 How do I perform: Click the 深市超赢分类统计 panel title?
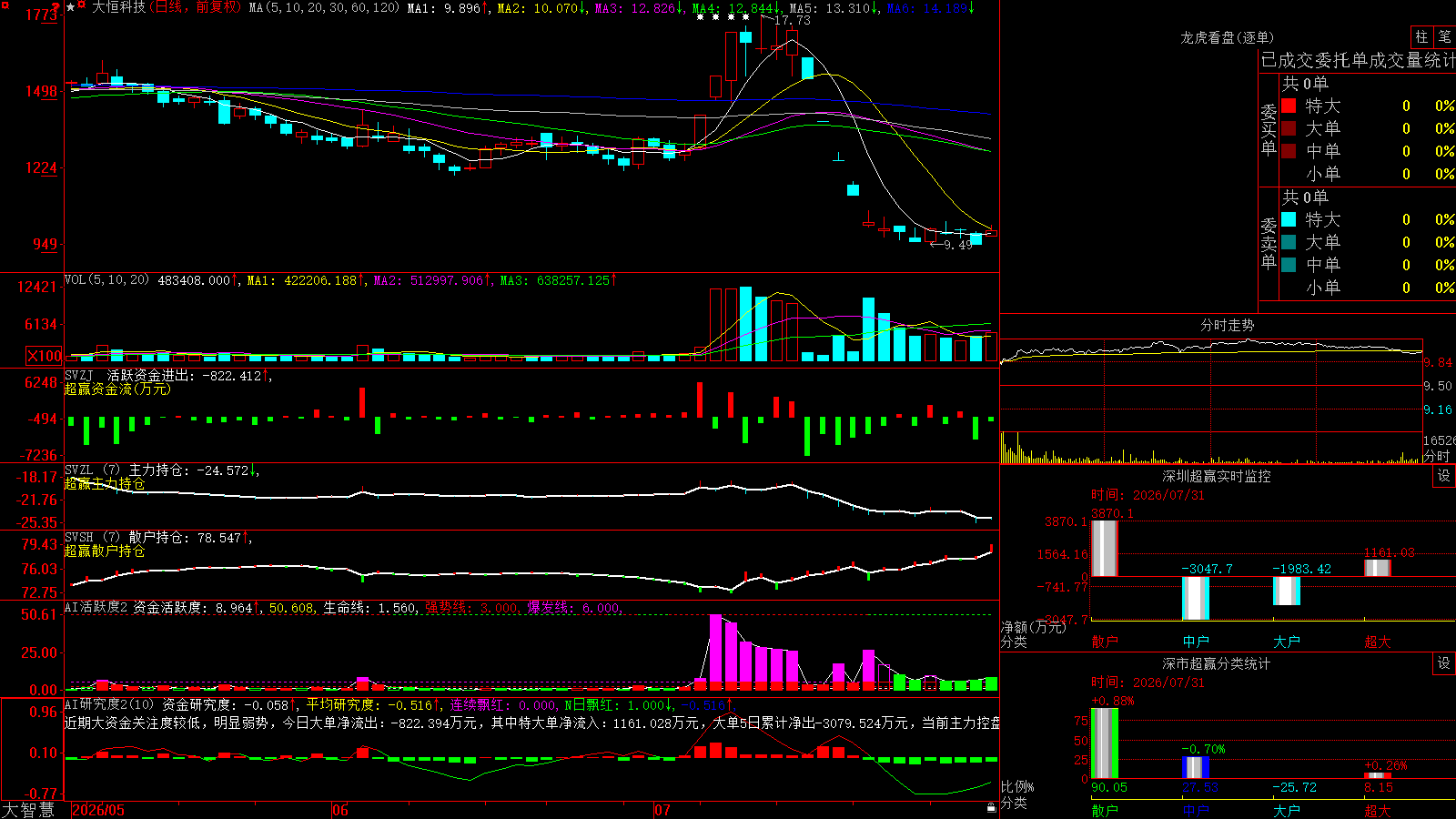pos(1217,663)
